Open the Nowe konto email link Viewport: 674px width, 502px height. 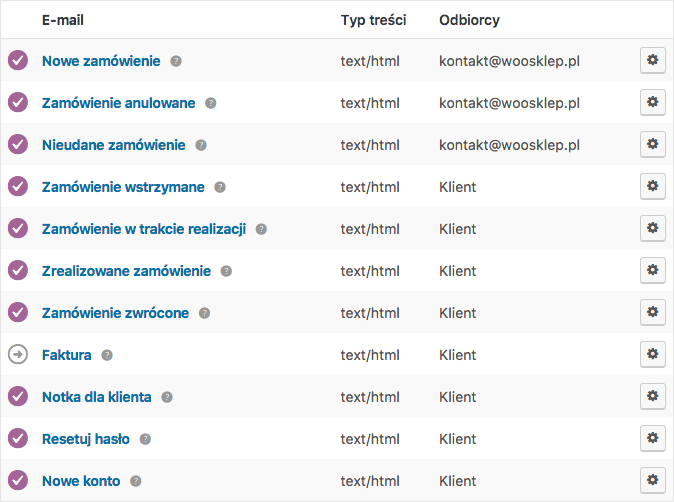(x=81, y=481)
